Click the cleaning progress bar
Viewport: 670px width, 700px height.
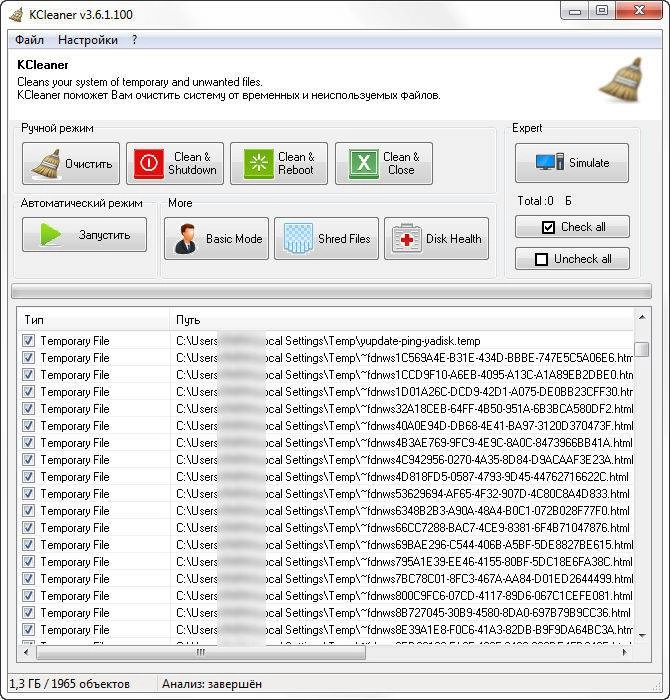(331, 292)
